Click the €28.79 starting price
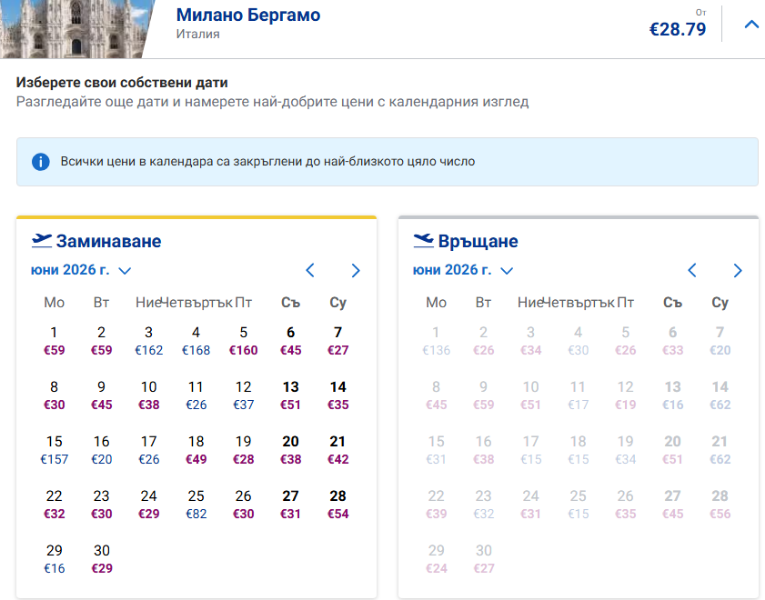765x600 pixels. point(678,29)
